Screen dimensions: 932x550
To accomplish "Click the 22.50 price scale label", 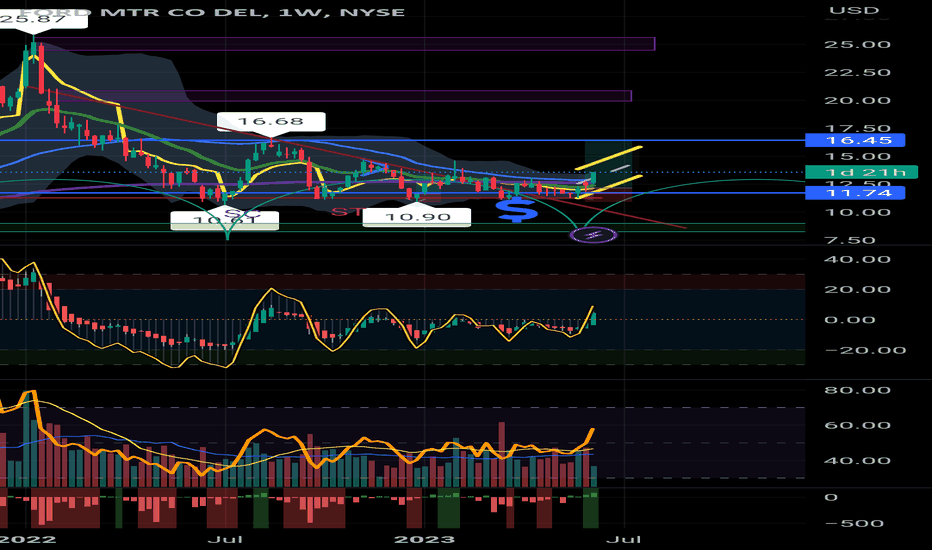I will pyautogui.click(x=857, y=73).
